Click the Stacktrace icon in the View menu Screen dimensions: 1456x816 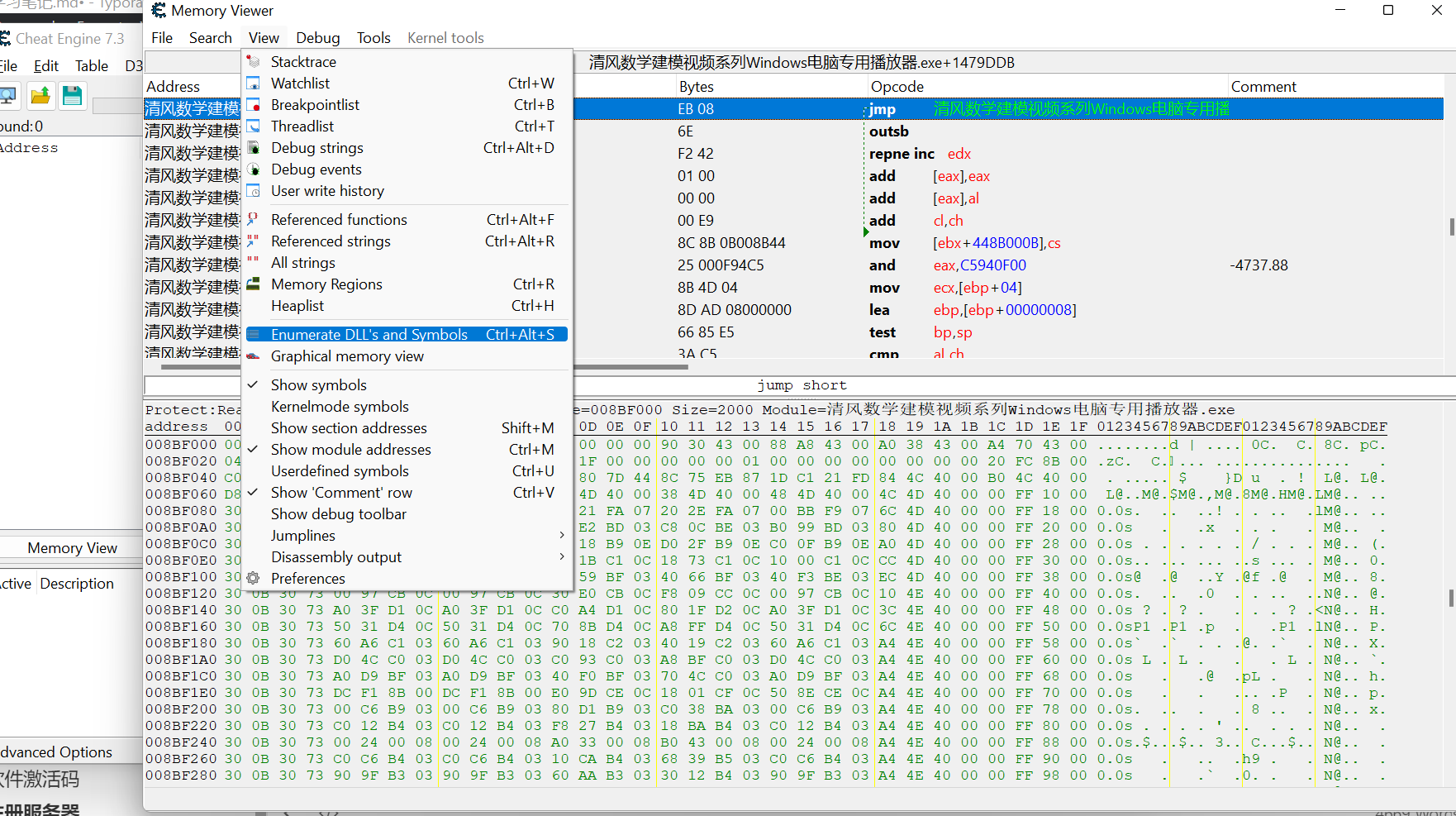253,60
